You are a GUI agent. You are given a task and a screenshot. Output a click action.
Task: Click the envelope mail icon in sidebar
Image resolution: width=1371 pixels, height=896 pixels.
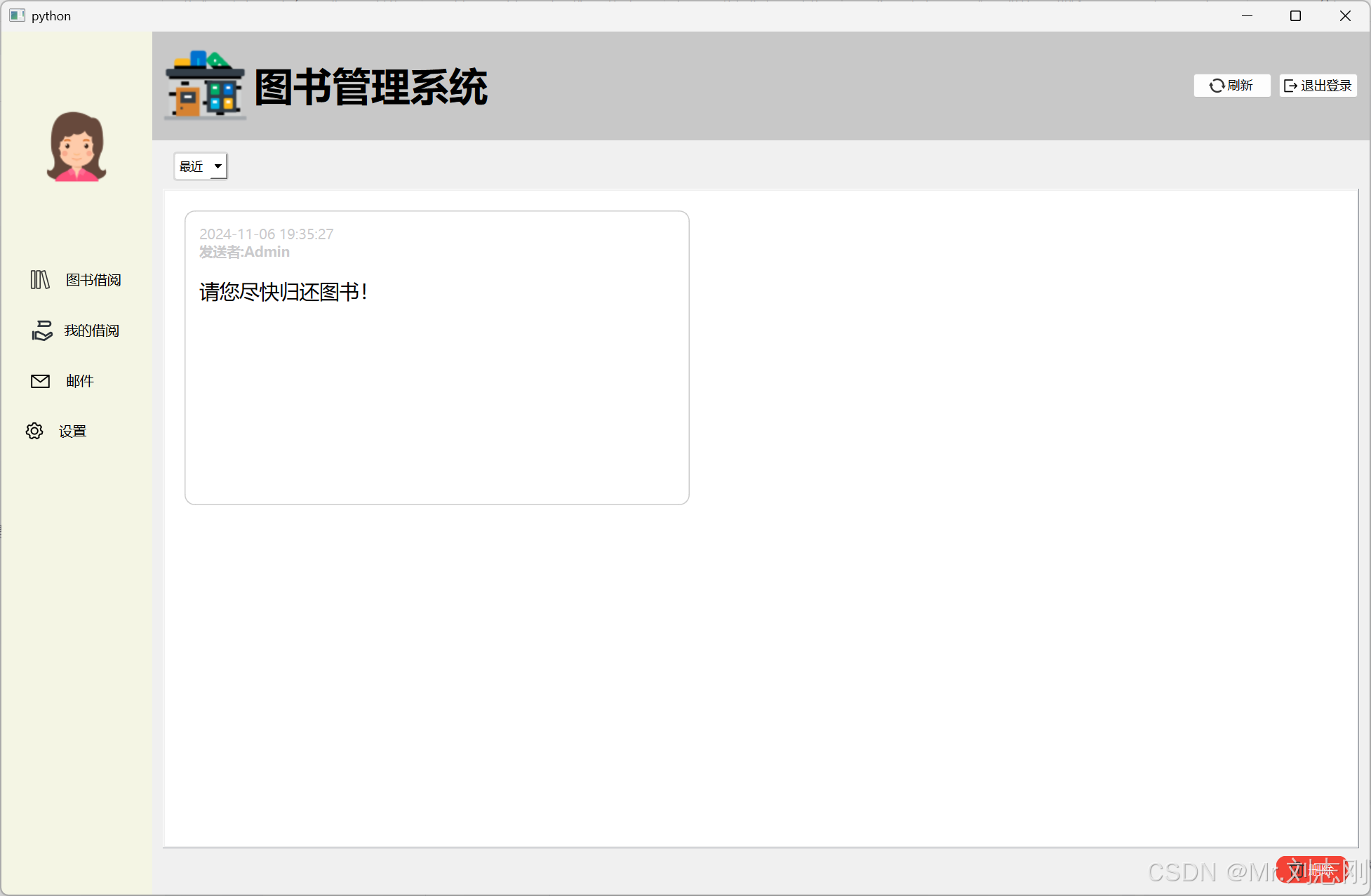pyautogui.click(x=40, y=381)
